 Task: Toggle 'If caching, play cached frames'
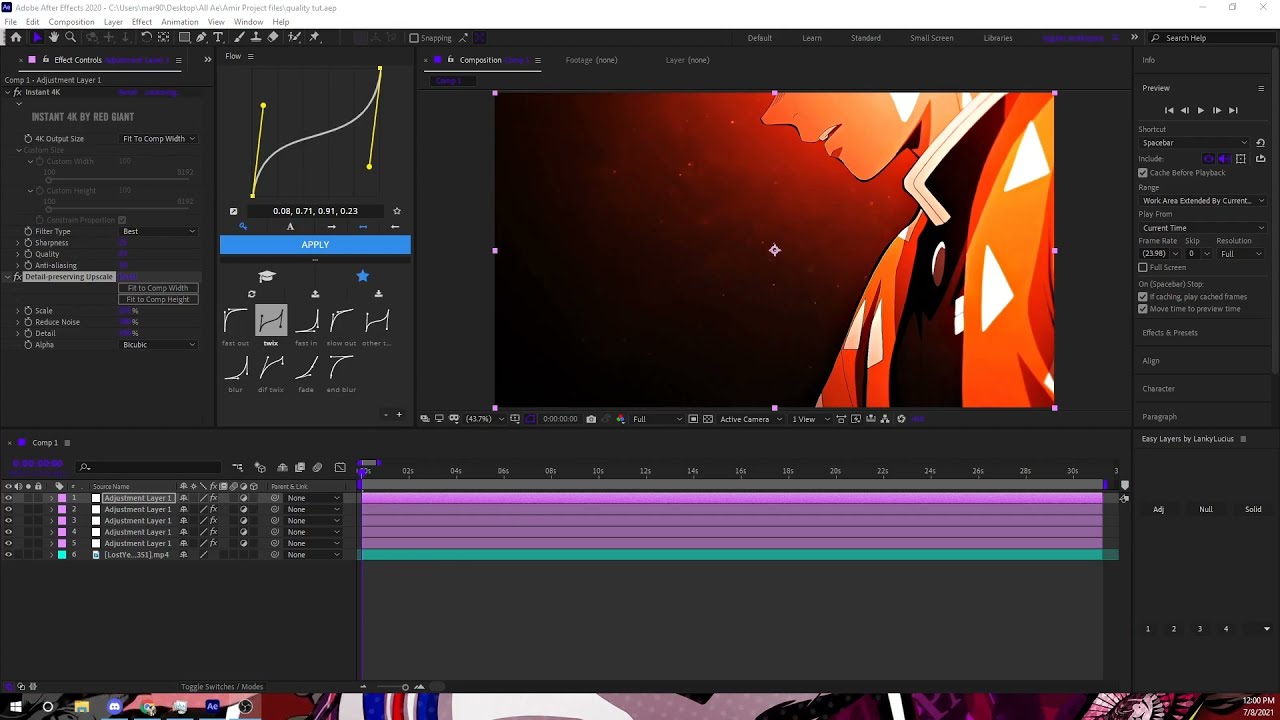1143,297
